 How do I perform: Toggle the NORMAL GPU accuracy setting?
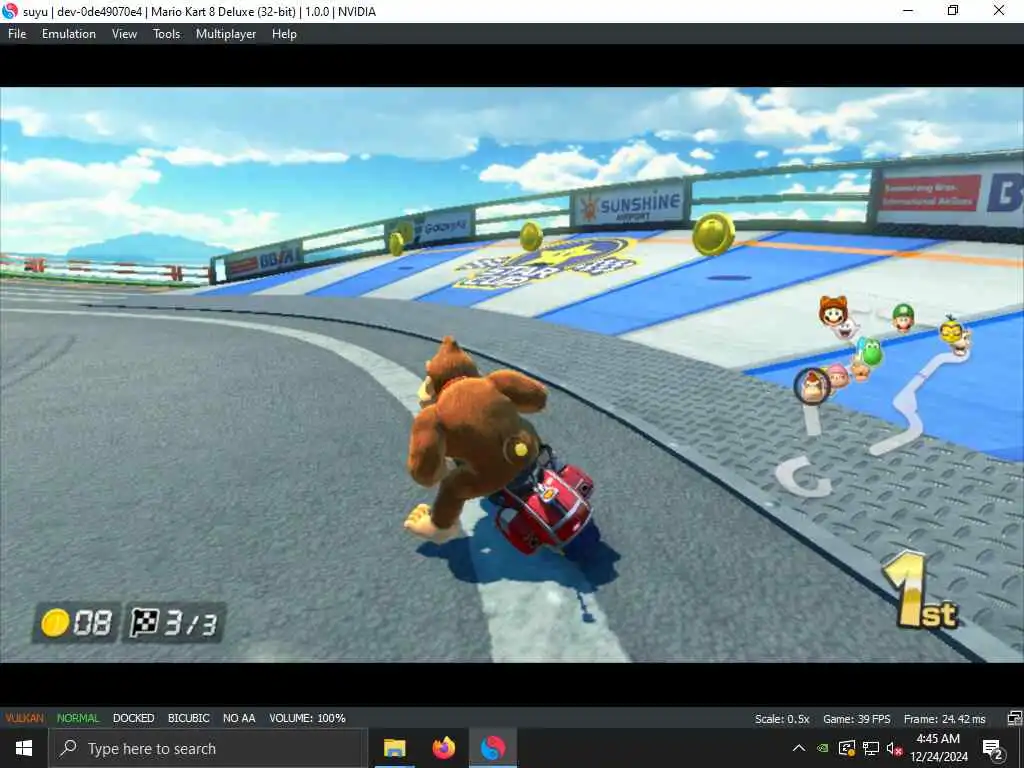(x=78, y=718)
